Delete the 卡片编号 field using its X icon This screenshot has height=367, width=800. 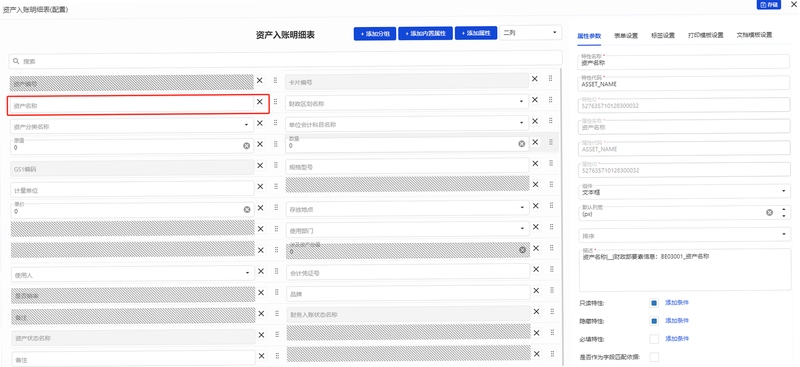535,79
